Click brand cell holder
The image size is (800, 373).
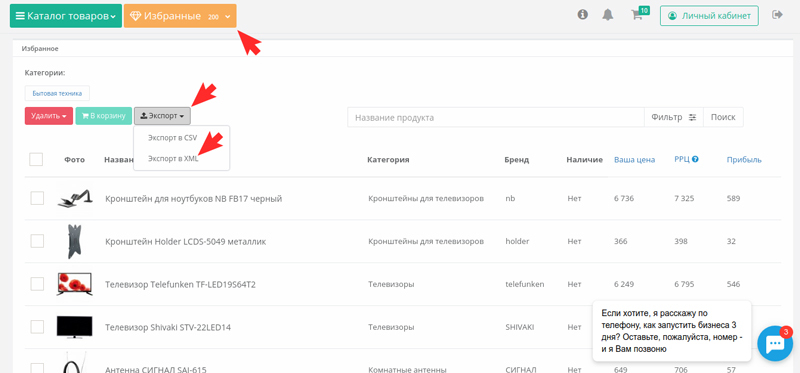pos(517,241)
